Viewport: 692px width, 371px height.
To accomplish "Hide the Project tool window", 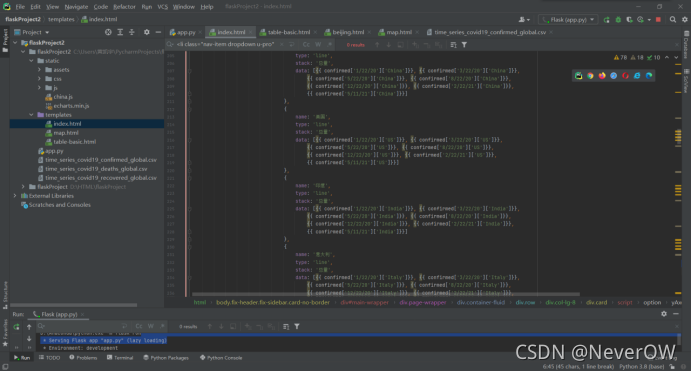I will point(158,32).
